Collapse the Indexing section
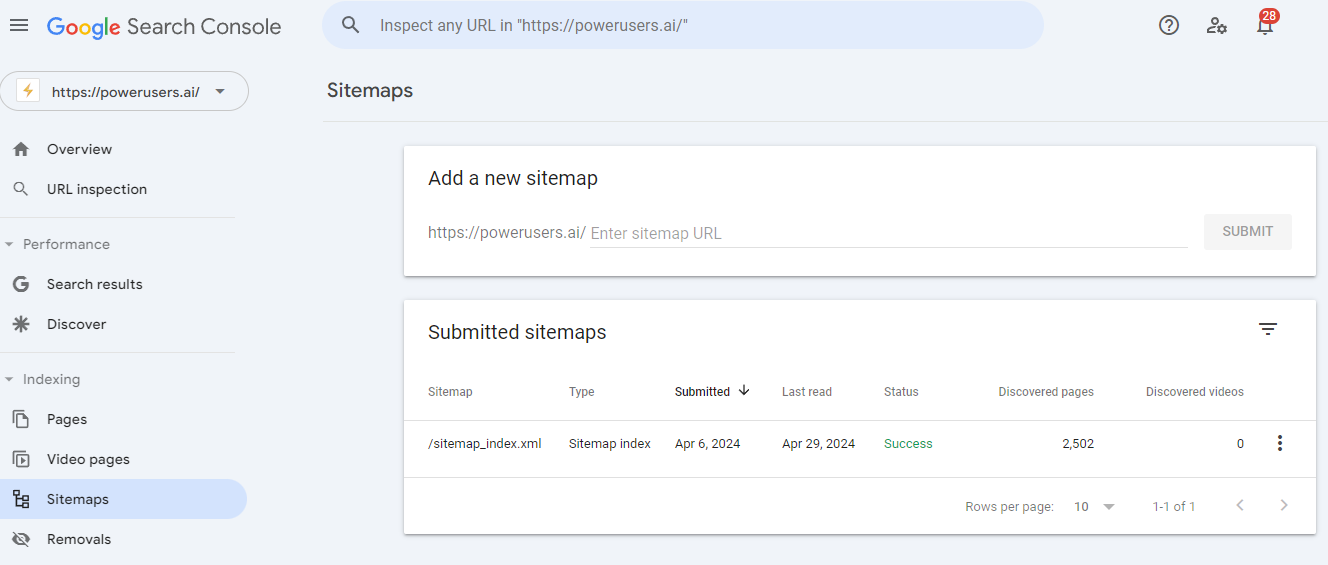Screen dimensions: 1328x565 point(9,379)
